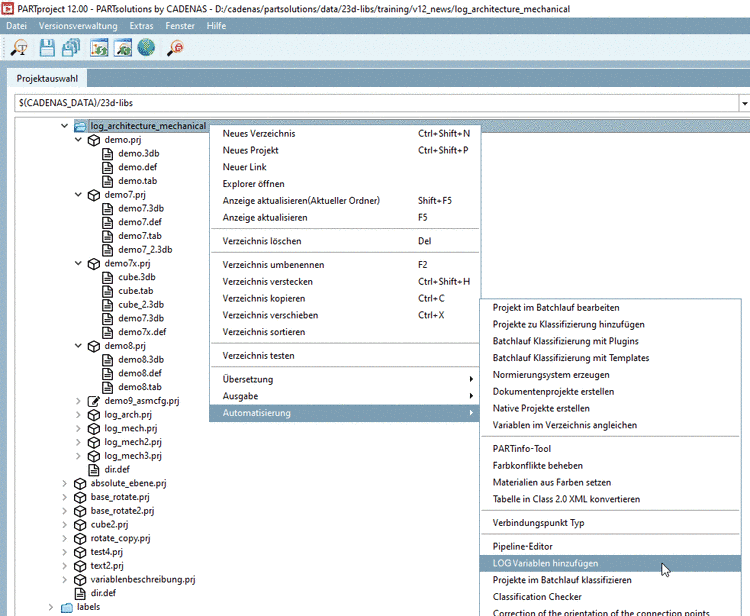The width and height of the screenshot is (750, 616).
Task: Collapse the demo7x.prj tree node
Action: (x=78, y=263)
